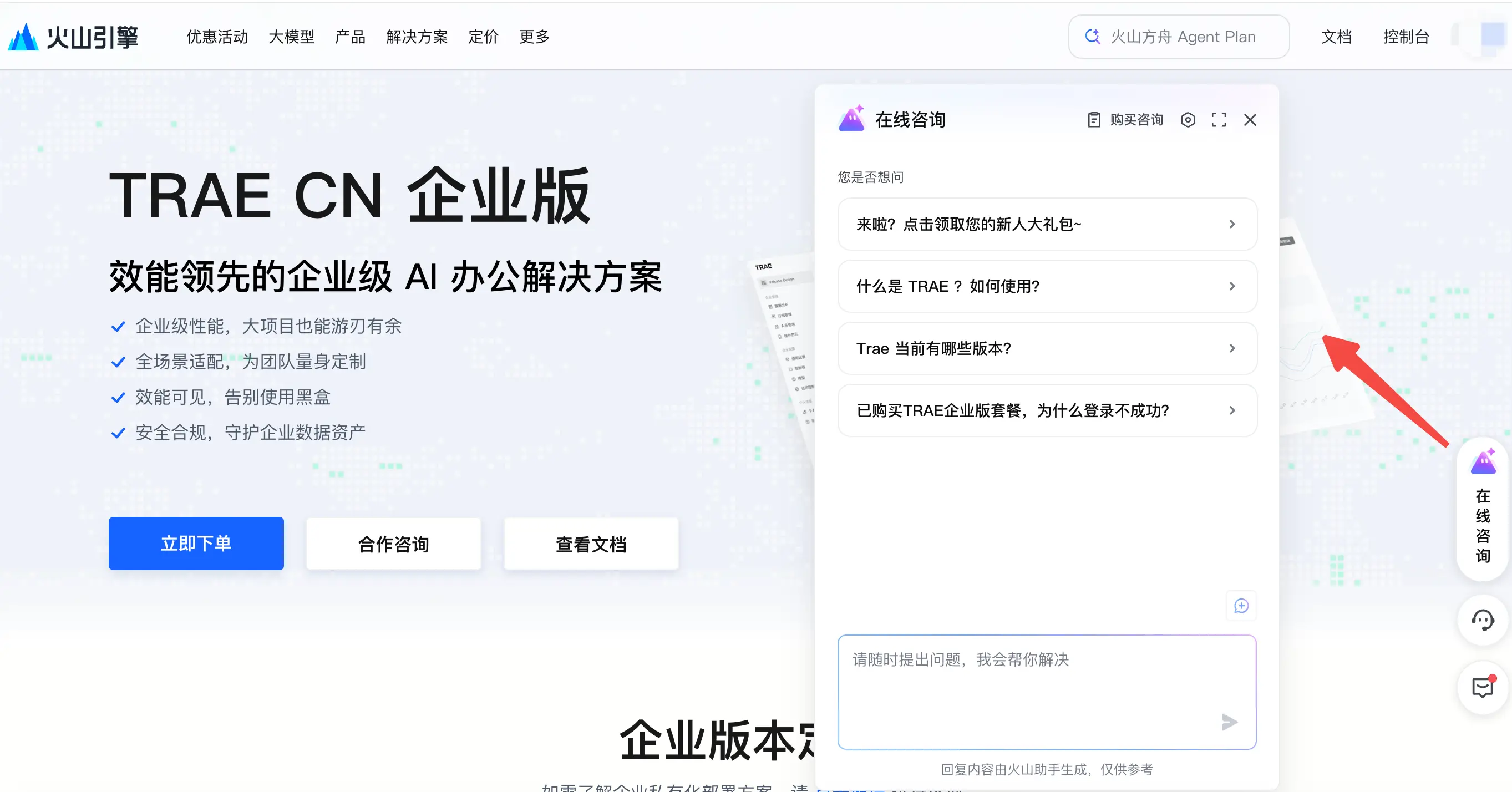Start a new conversation with the plus bubble icon
1512x792 pixels.
[x=1241, y=605]
